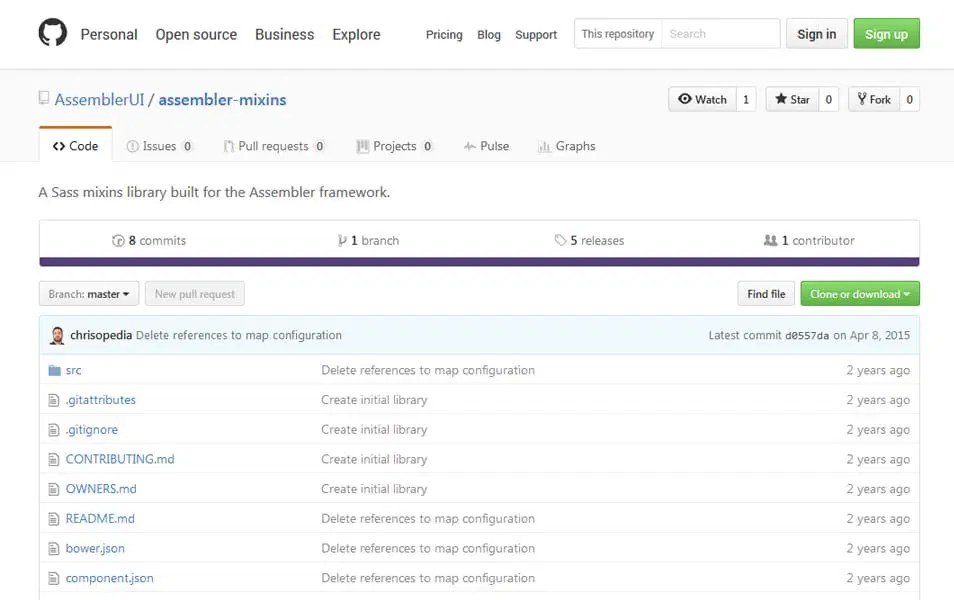Open the GitHub Octocat logo home

[x=53, y=32]
